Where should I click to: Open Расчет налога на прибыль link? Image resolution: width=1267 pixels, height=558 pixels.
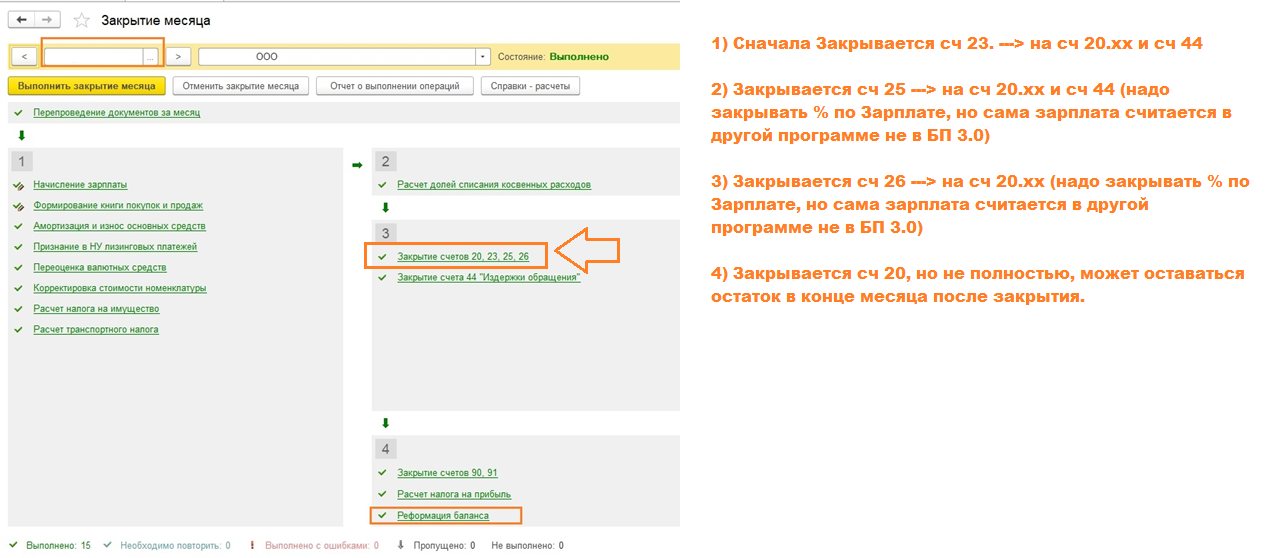pos(453,494)
